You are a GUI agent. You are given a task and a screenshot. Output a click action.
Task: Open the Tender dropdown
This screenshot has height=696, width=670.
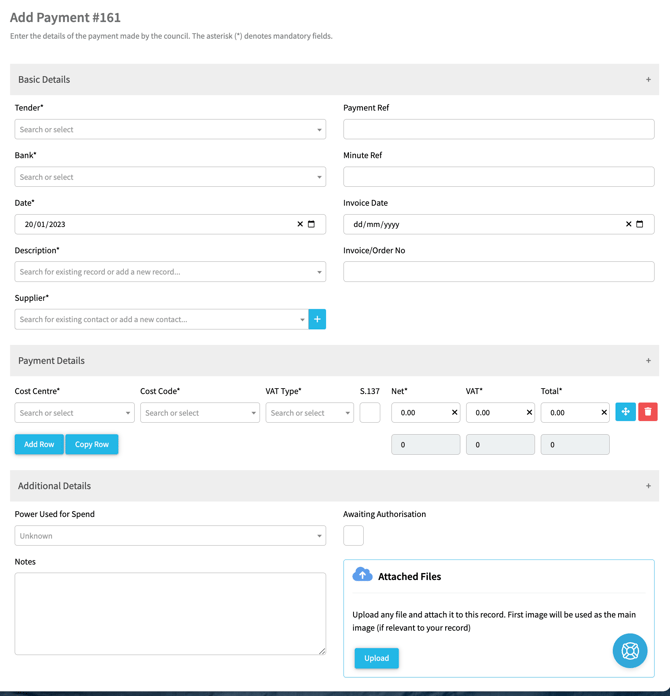(x=170, y=129)
